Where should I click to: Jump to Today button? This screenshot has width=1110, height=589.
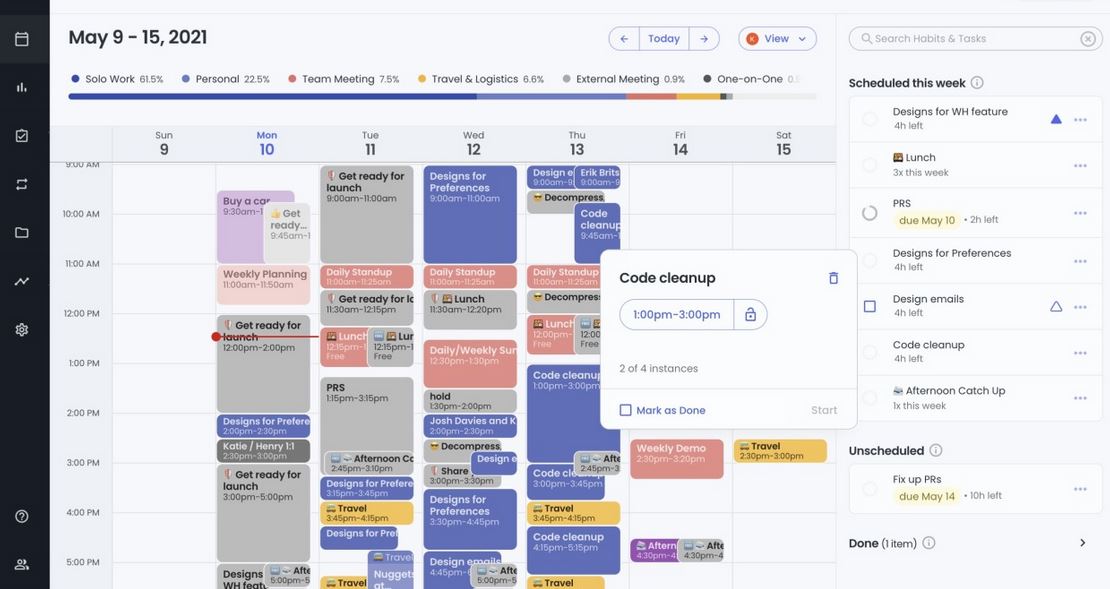pos(664,39)
